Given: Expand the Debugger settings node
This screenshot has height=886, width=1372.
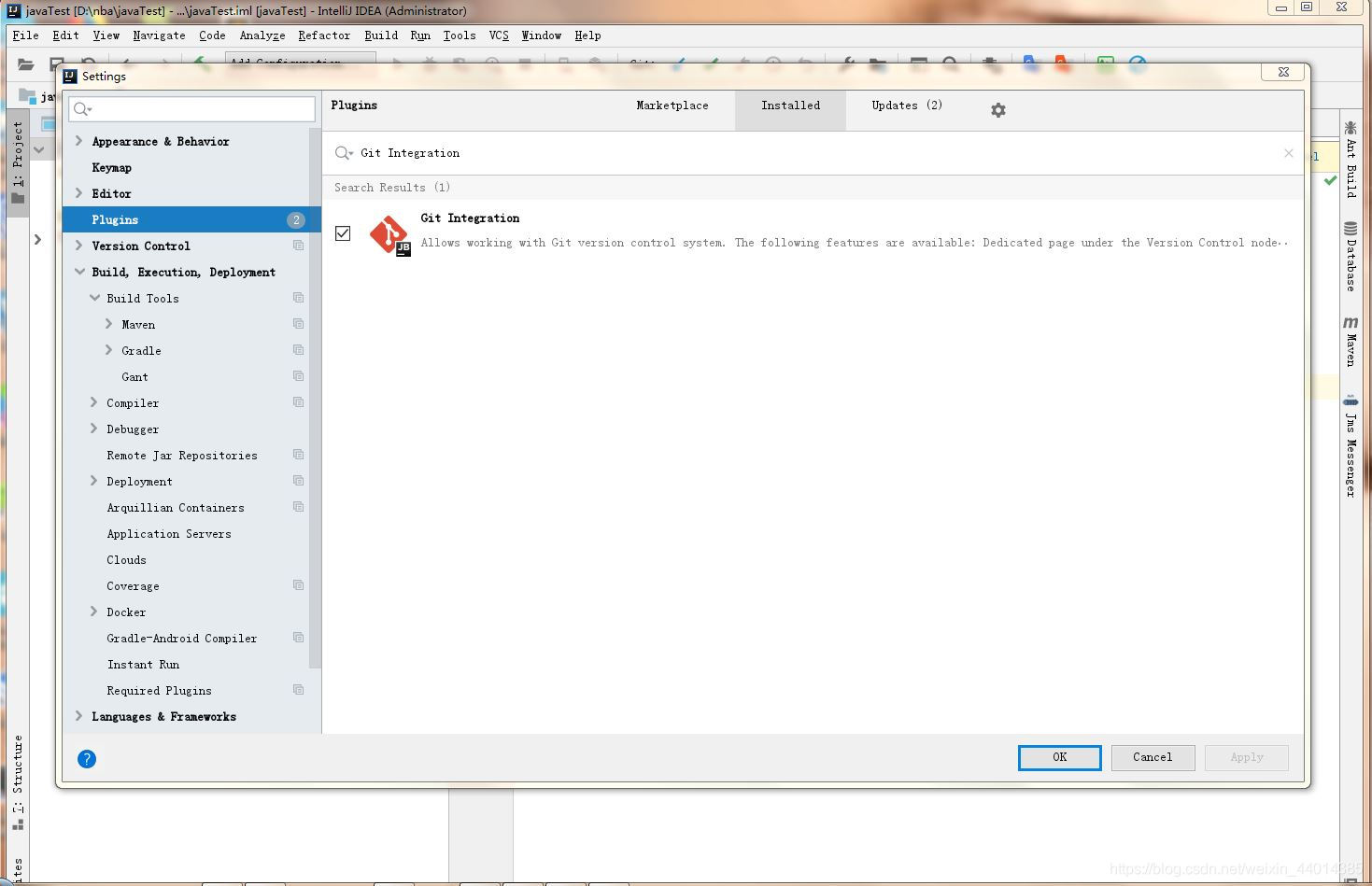Looking at the screenshot, I should [x=94, y=429].
